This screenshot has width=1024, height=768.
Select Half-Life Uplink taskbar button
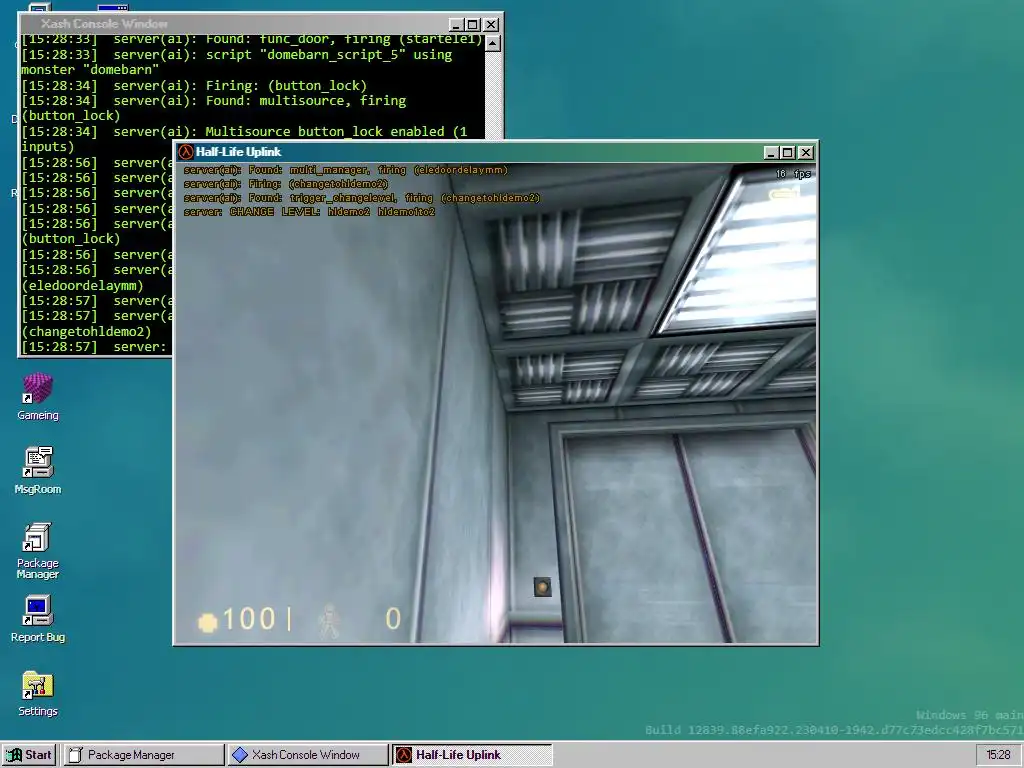(472, 755)
